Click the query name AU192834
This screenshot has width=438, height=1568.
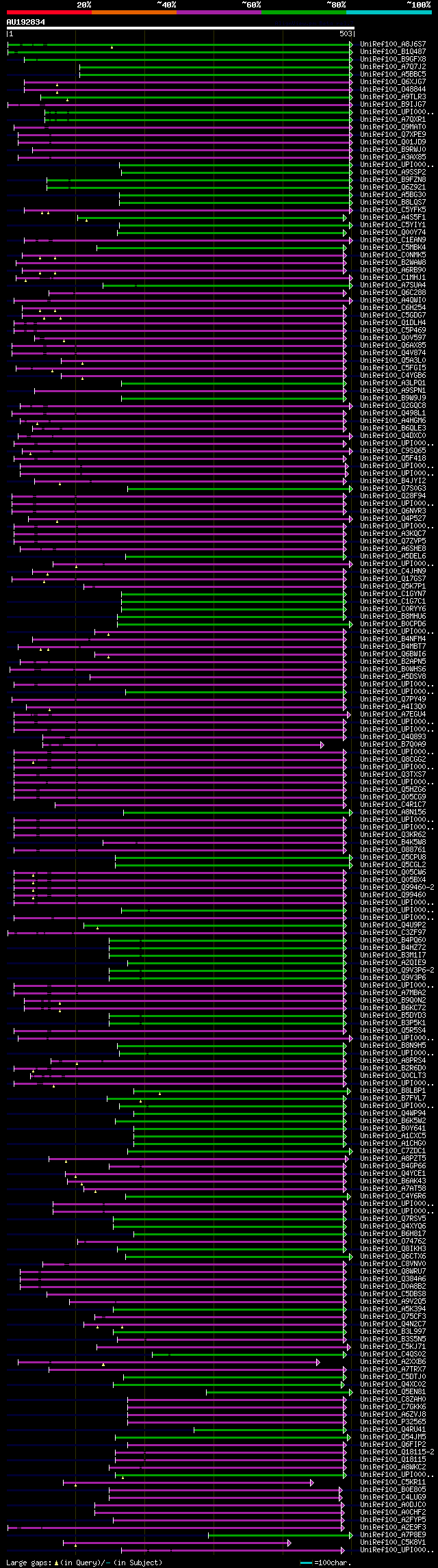click(26, 22)
